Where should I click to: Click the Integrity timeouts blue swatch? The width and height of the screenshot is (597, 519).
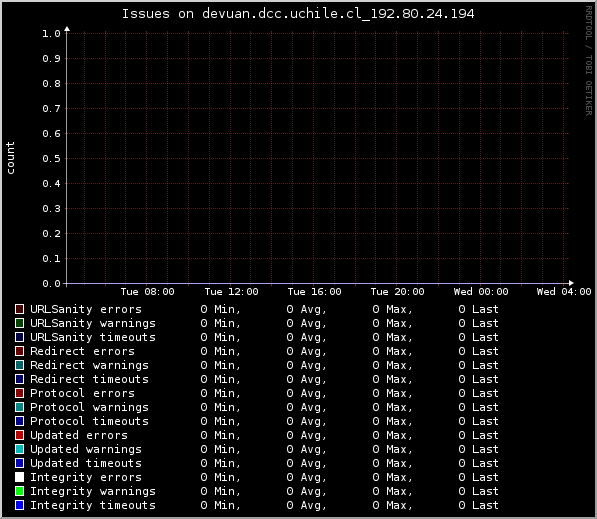19,505
